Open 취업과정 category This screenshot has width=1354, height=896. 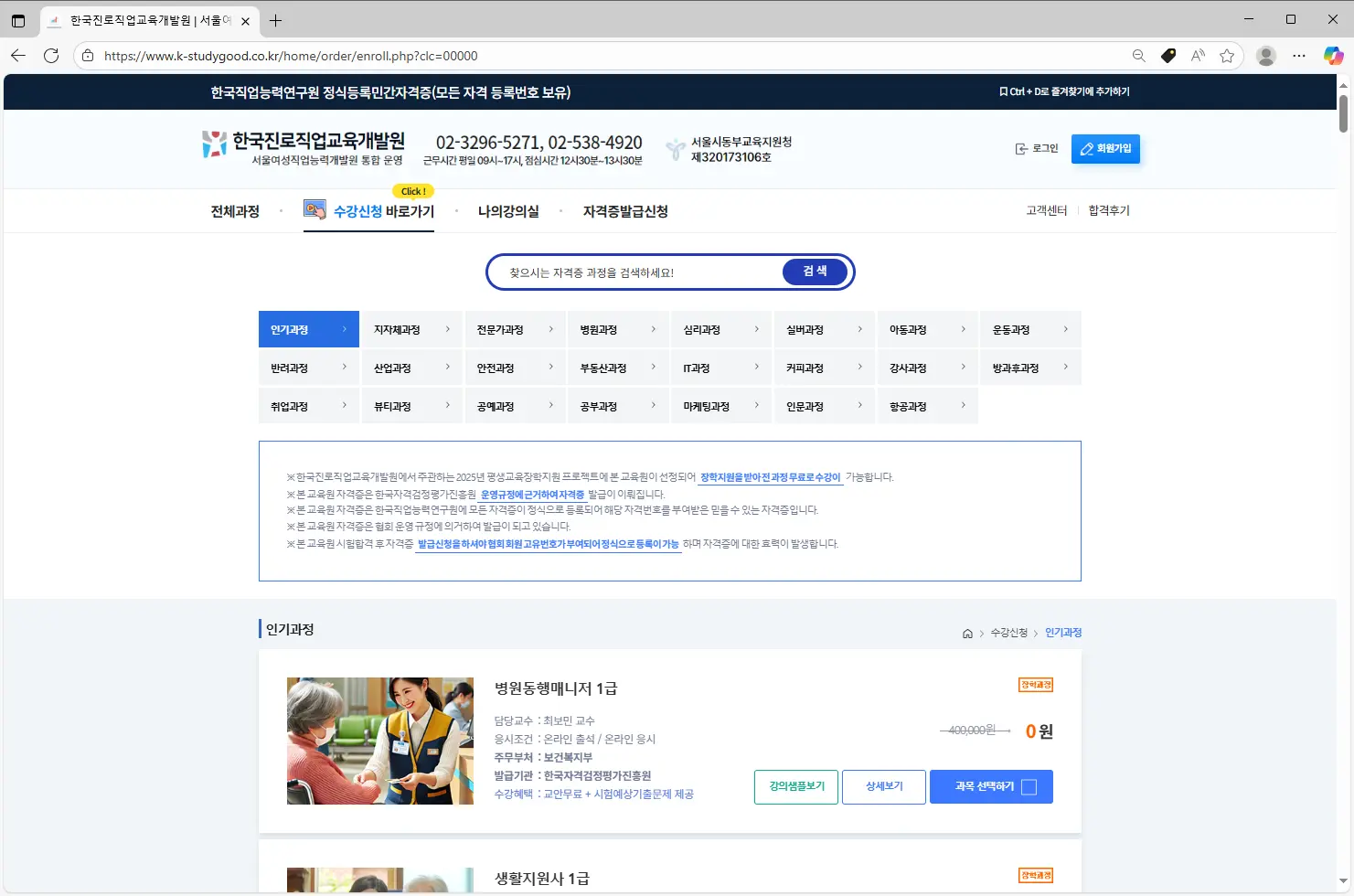click(309, 406)
